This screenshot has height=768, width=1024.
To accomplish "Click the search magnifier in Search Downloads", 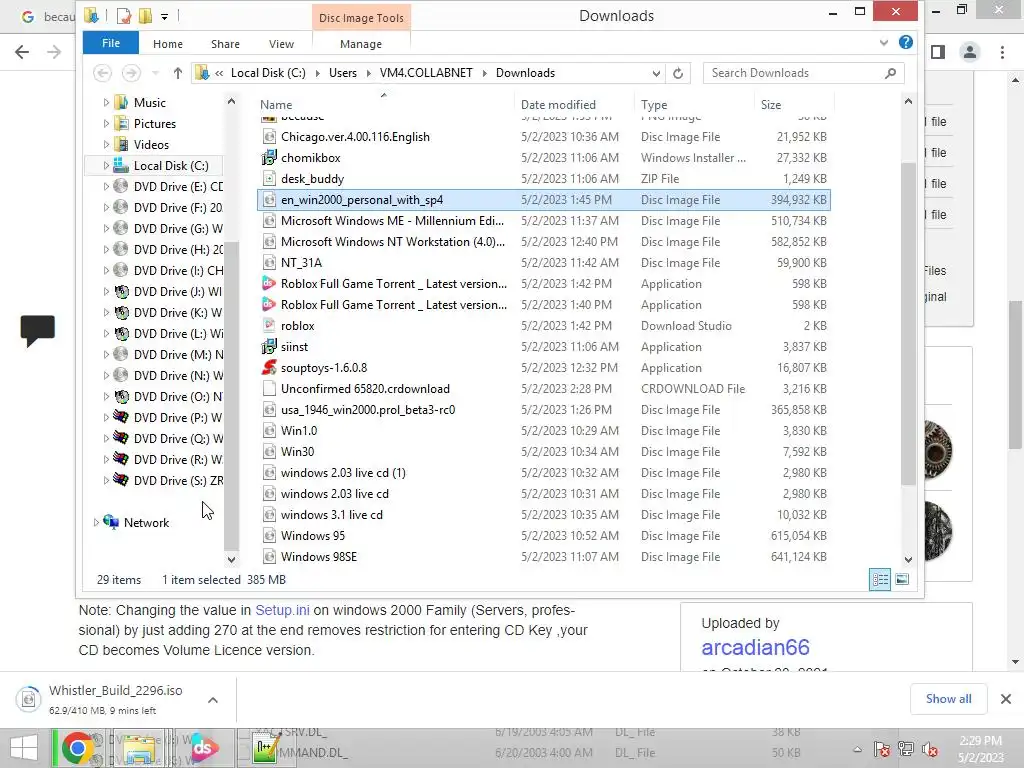I will click(890, 73).
